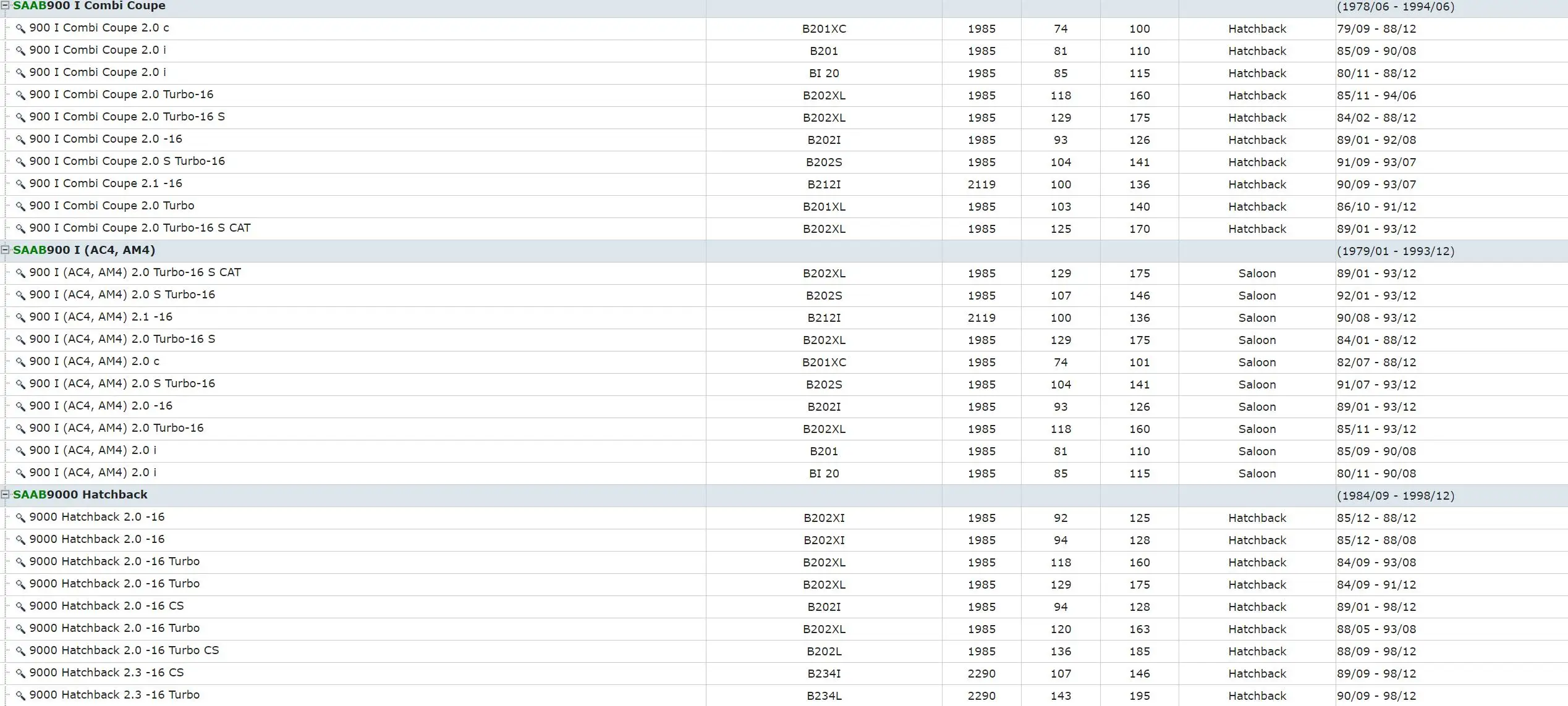Click the date range (1979/01 - 1993/12)

(1396, 251)
